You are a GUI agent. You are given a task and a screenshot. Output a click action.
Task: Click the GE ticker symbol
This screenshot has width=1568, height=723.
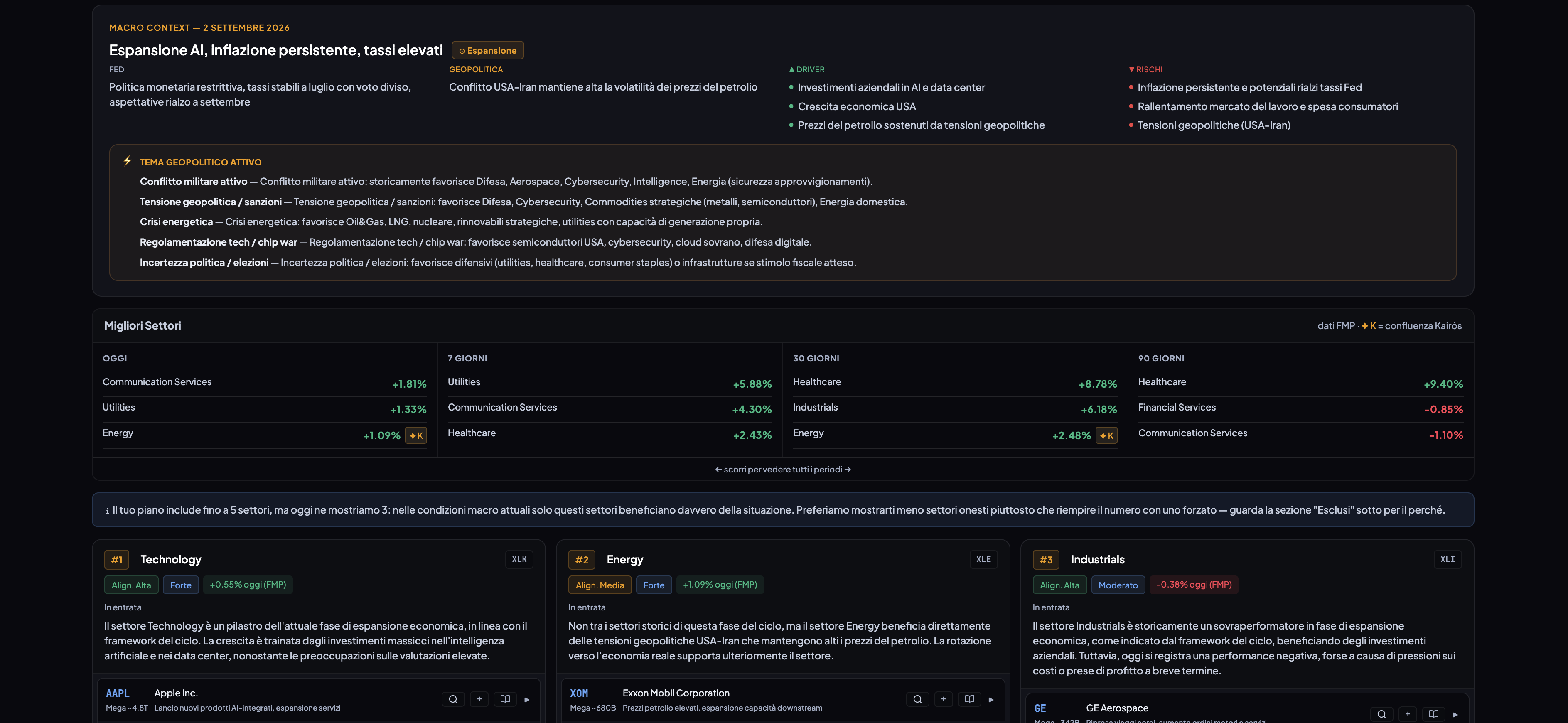(1040, 708)
